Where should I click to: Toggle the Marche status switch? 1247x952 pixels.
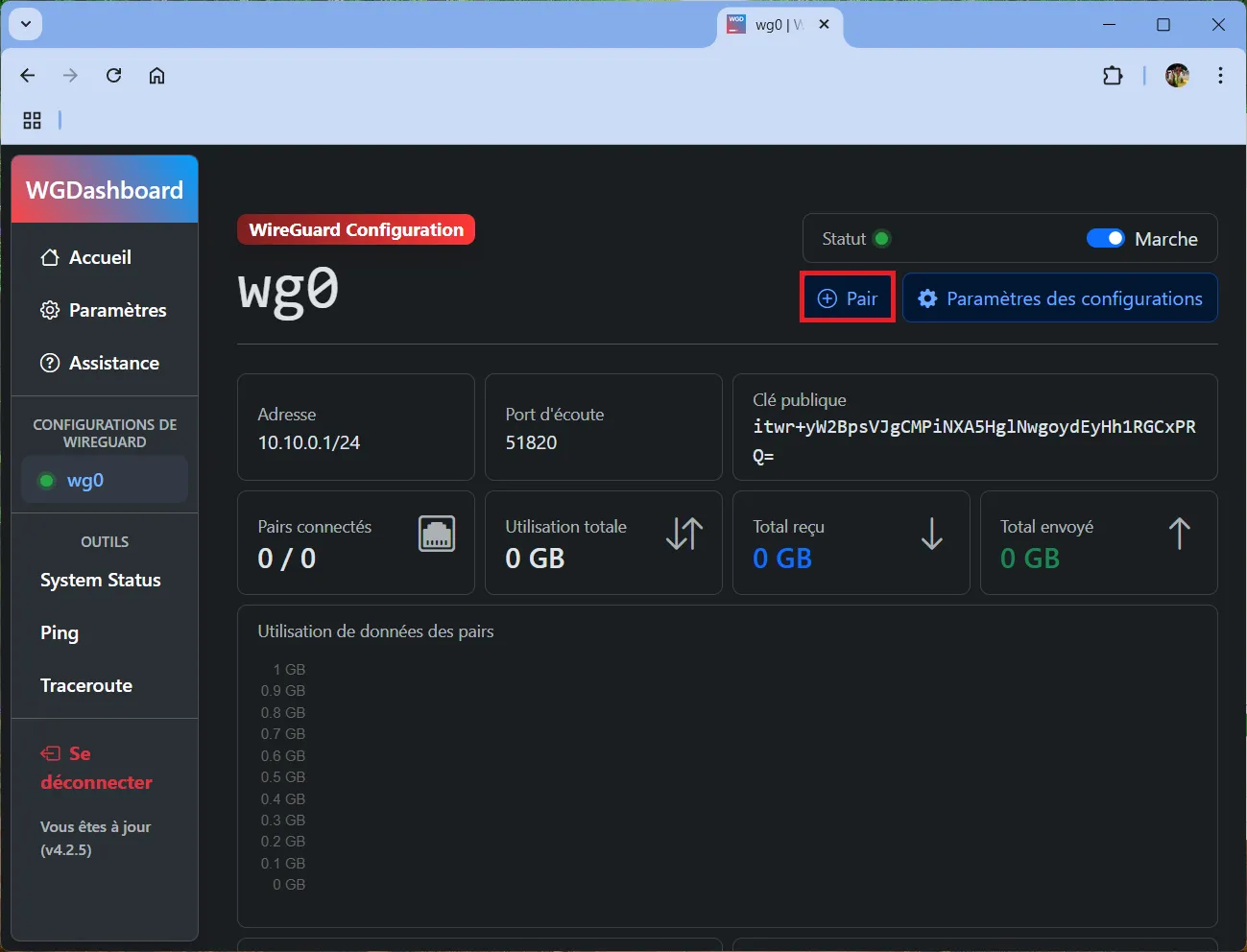pos(1105,238)
